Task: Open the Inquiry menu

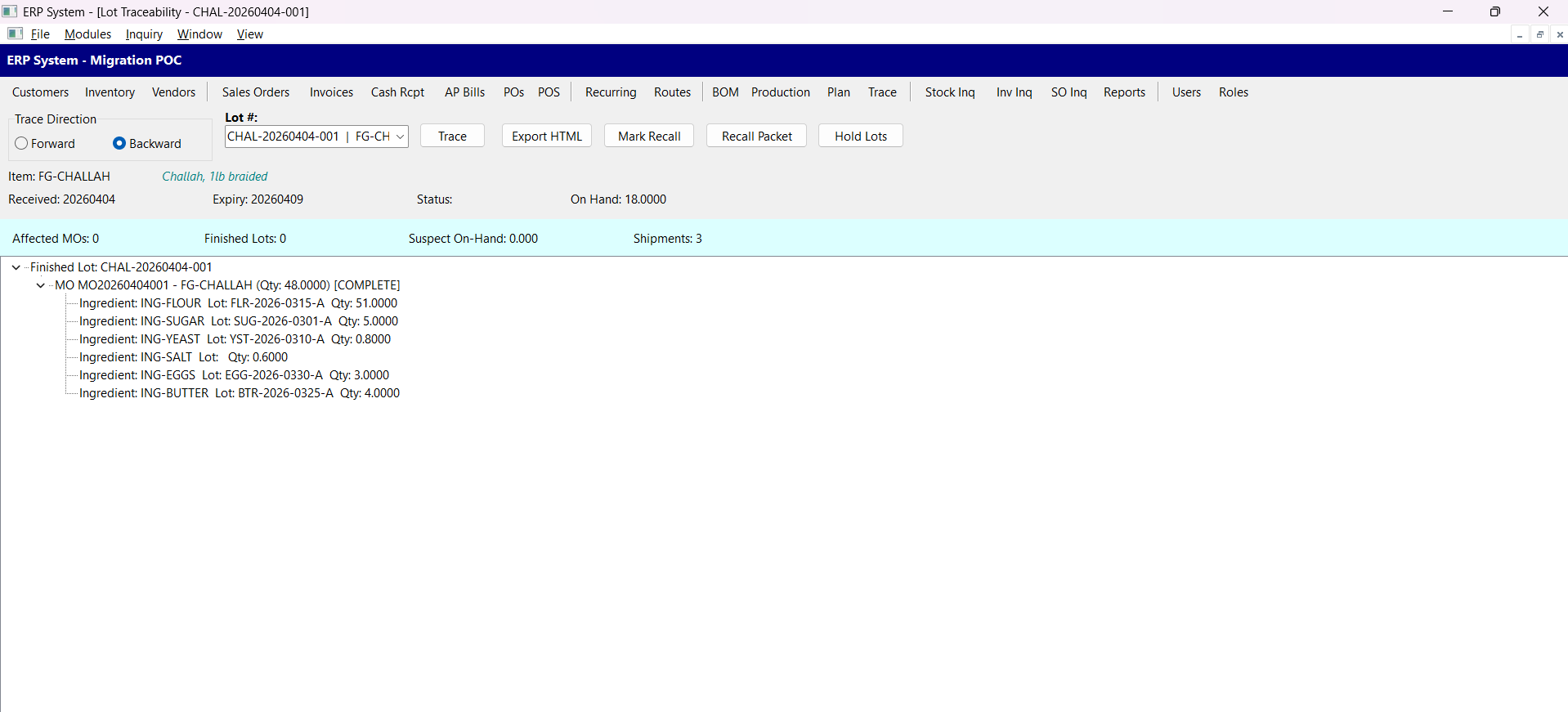Action: click(144, 34)
